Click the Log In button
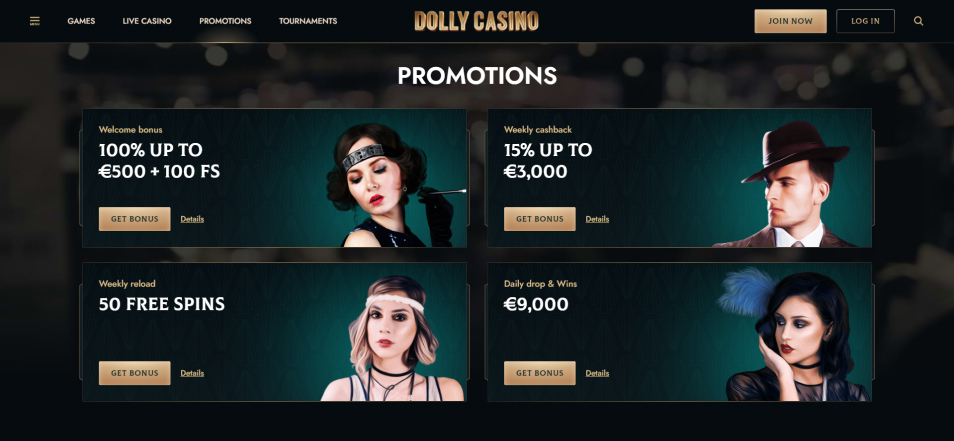 tap(865, 21)
